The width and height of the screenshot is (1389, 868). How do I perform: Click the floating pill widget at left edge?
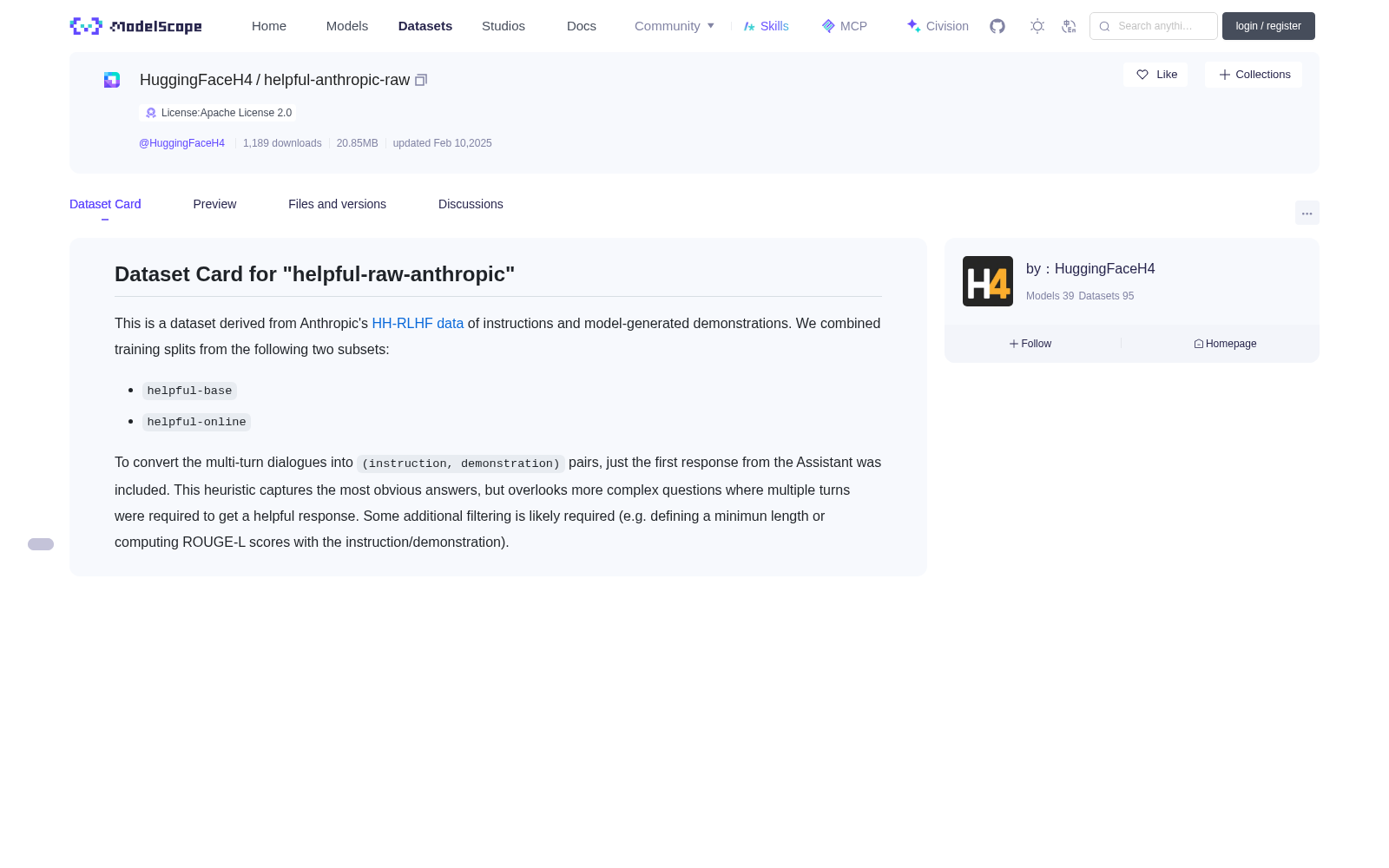41,544
